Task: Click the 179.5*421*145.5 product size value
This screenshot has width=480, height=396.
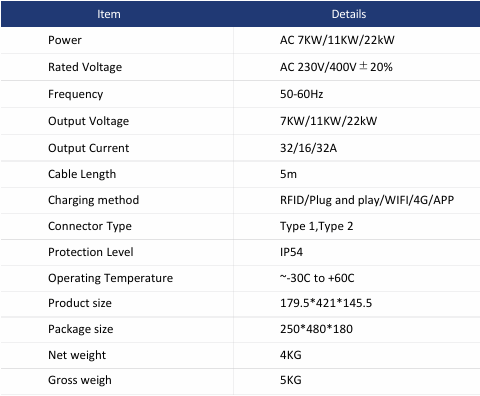Action: point(326,303)
